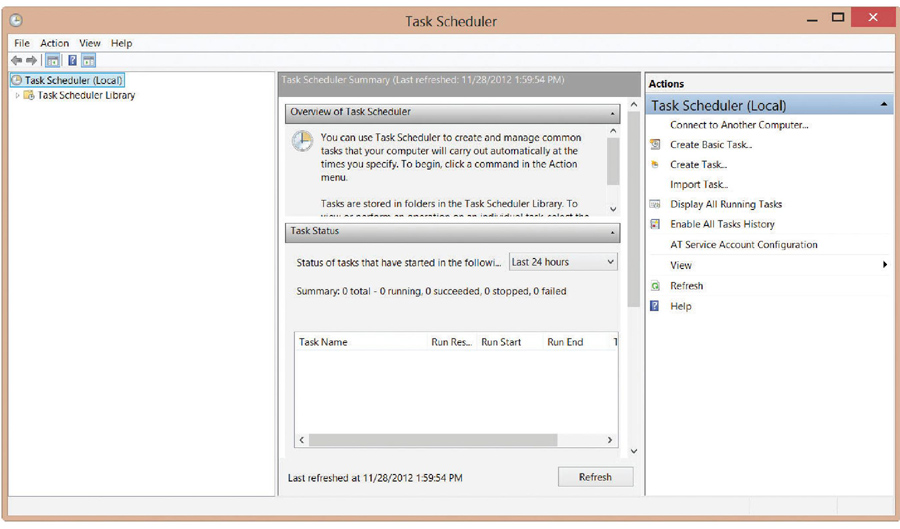Collapse the Task Status section

coord(612,232)
